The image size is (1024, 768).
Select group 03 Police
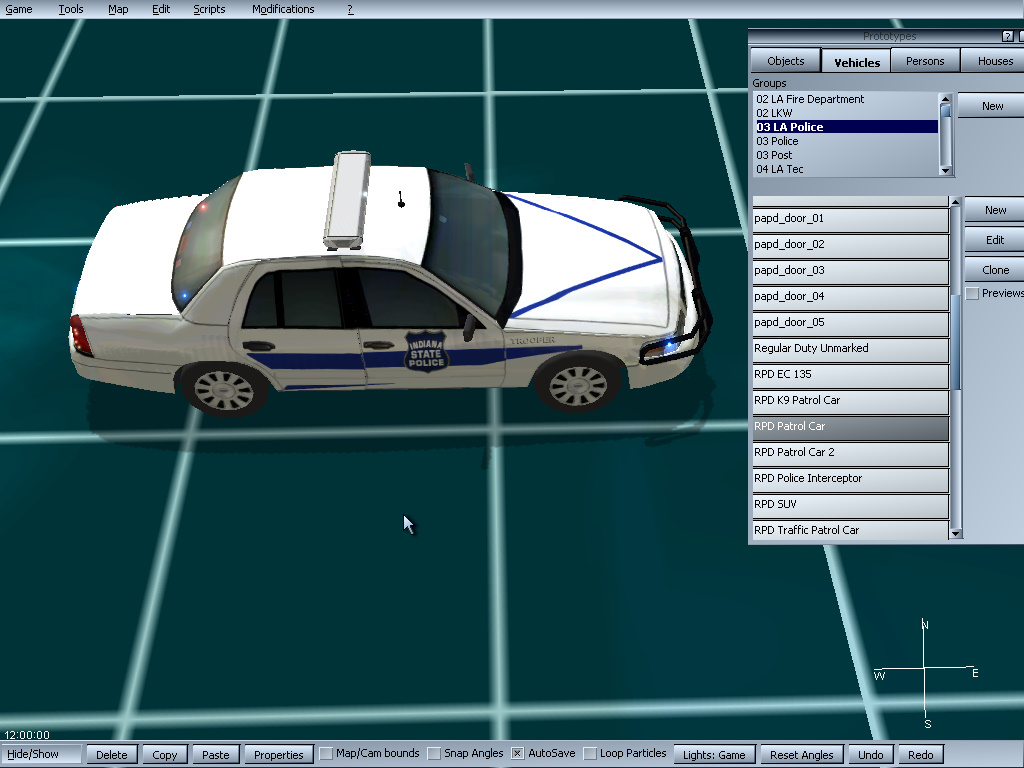tap(846, 141)
